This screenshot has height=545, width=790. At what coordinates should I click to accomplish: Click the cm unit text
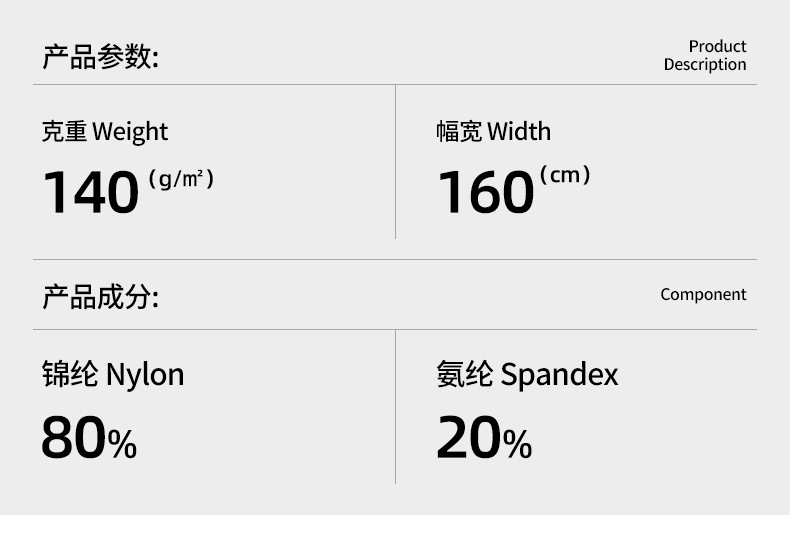click(x=565, y=176)
